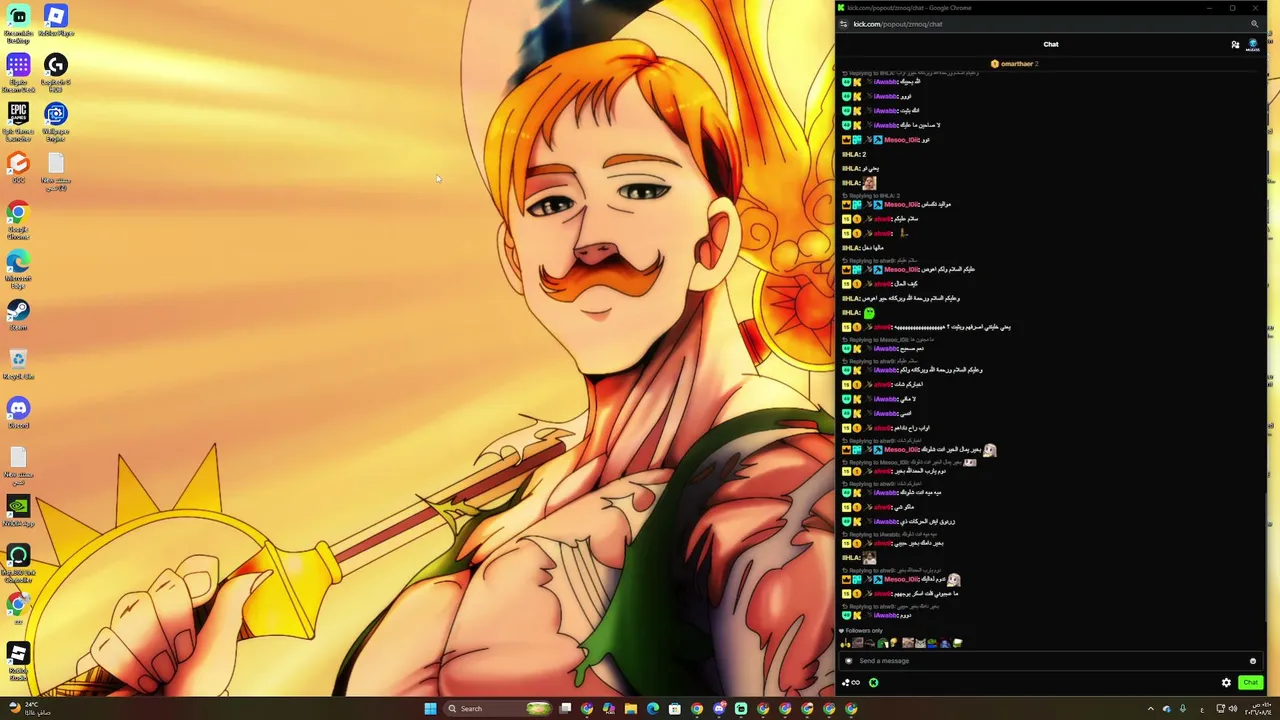
Task: Open Microsoft Store from the taskbar
Action: [x=675, y=709]
